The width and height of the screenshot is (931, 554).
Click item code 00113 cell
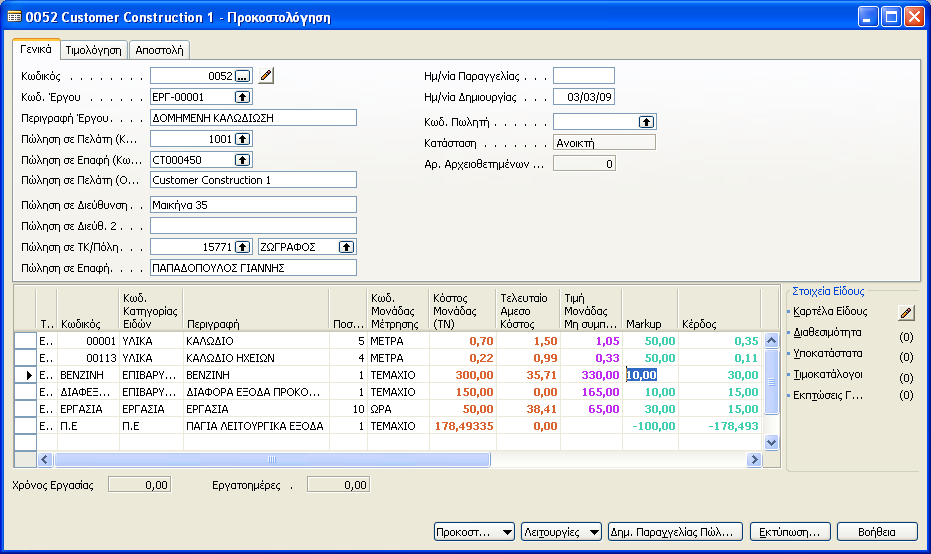[88, 358]
